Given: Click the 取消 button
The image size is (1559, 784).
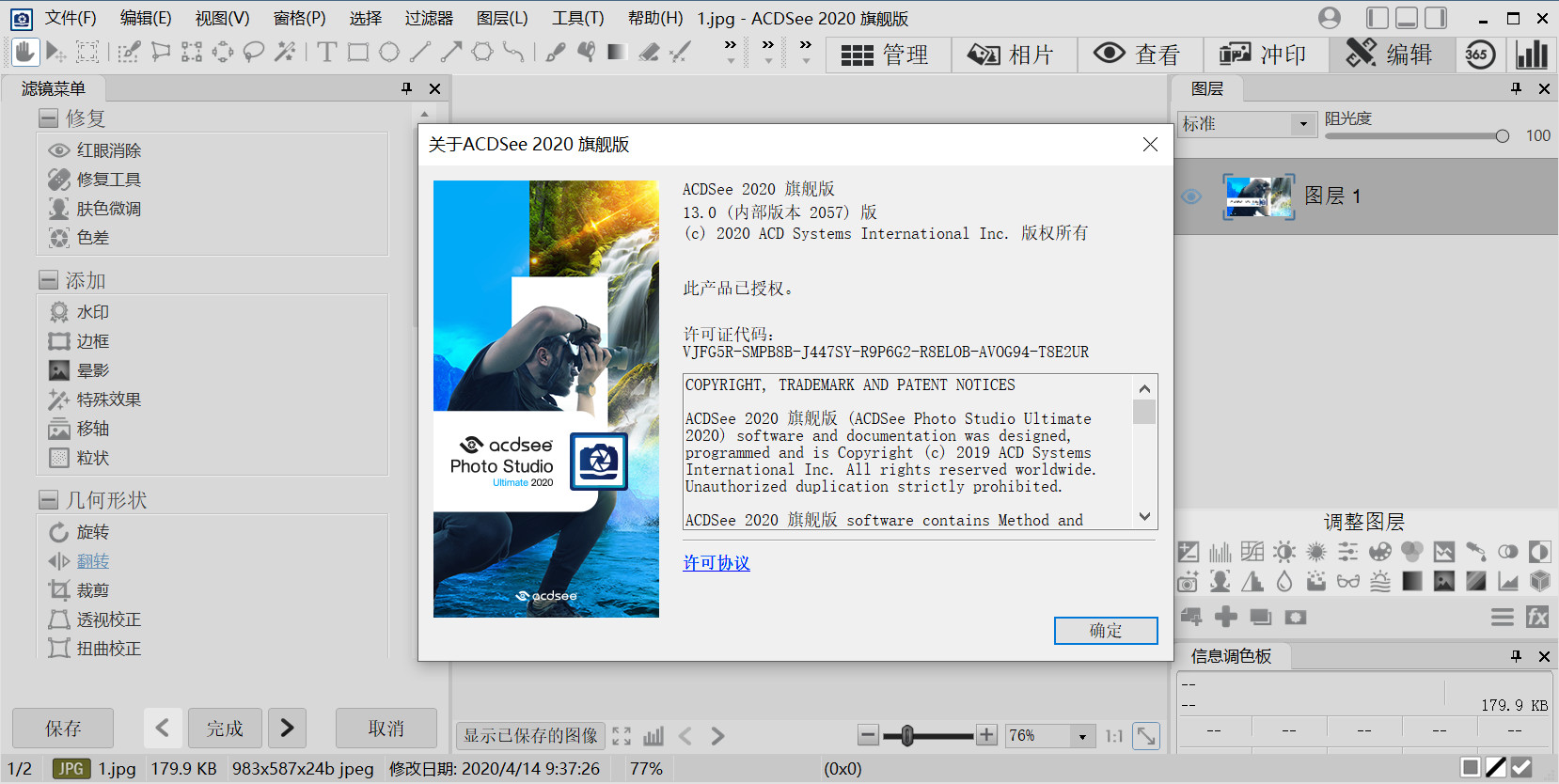Looking at the screenshot, I should [x=386, y=729].
